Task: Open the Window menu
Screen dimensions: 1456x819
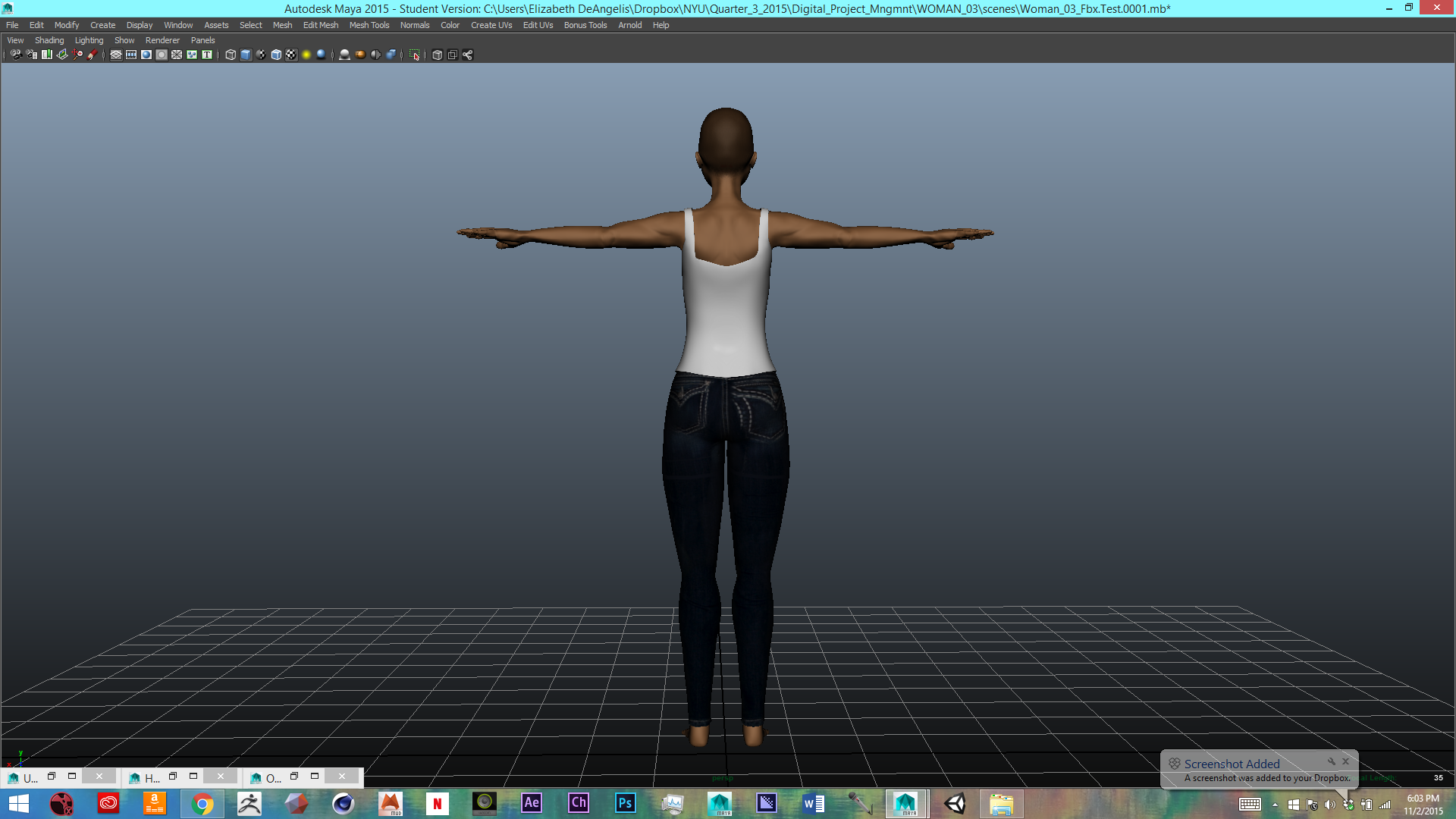Action: pos(178,25)
